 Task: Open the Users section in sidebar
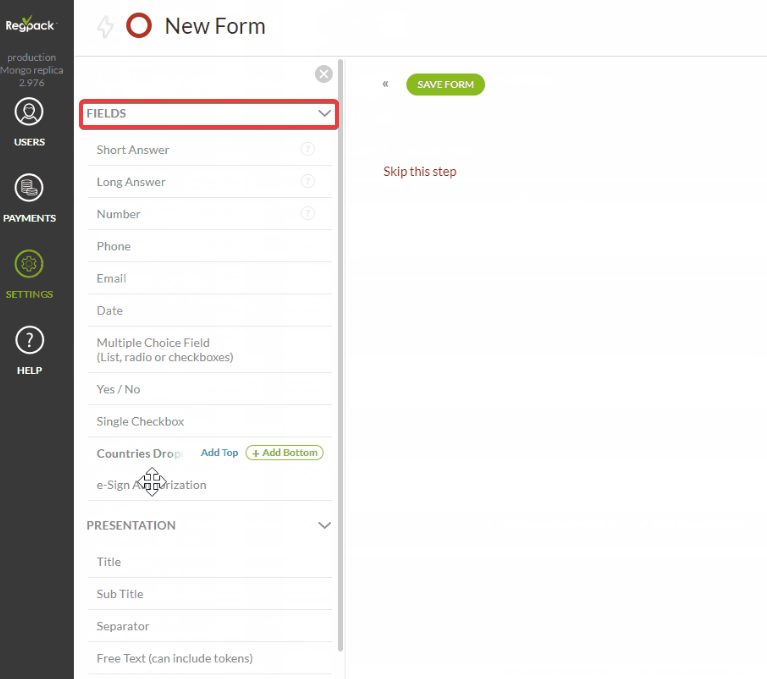(29, 112)
